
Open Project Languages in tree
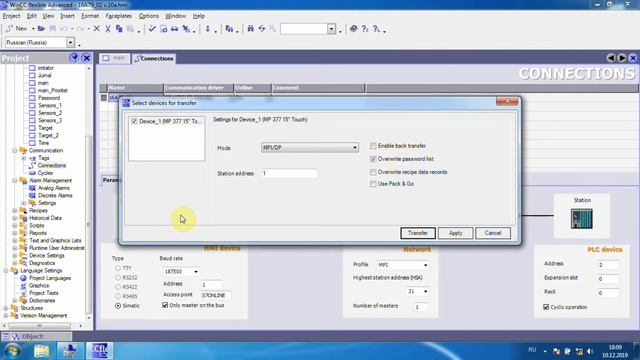pos(50,278)
